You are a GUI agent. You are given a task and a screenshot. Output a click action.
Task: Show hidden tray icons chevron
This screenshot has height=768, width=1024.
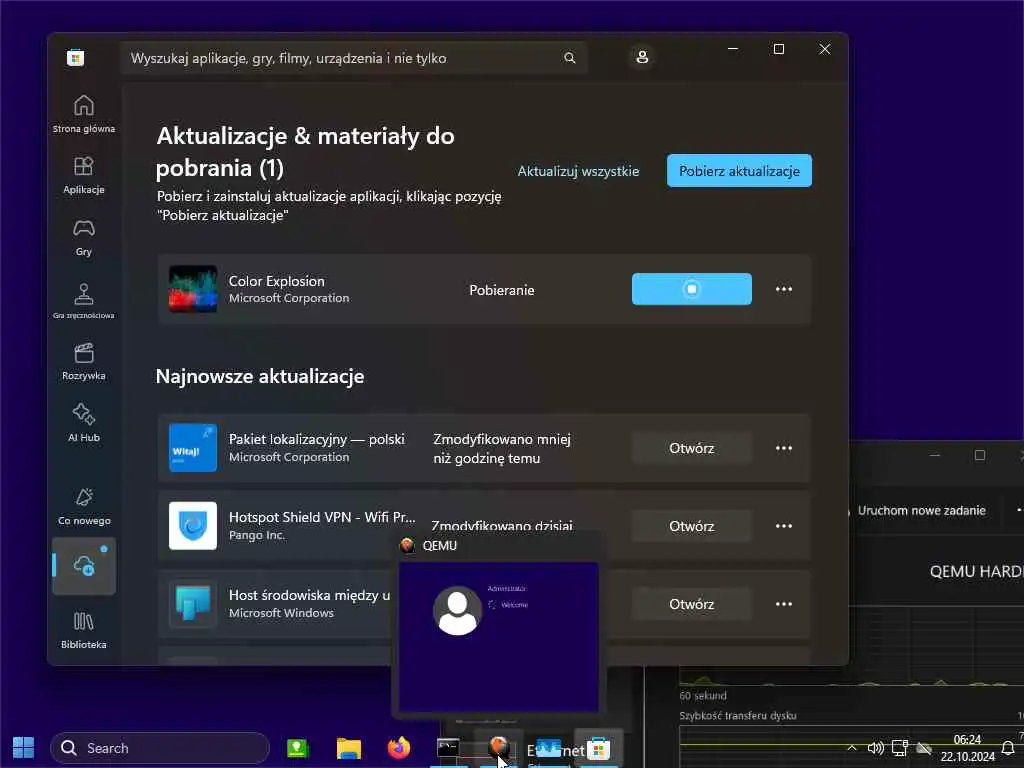point(852,748)
